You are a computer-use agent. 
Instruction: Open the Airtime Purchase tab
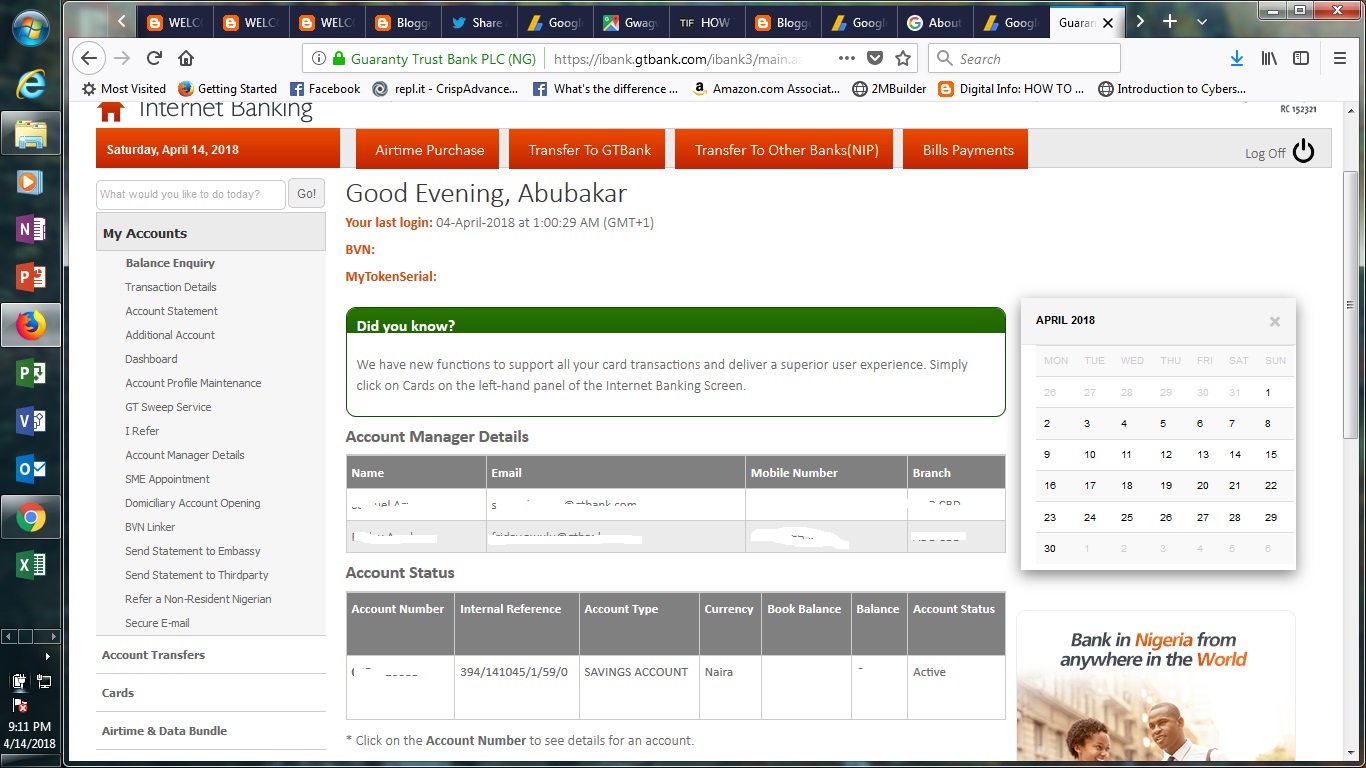(430, 150)
